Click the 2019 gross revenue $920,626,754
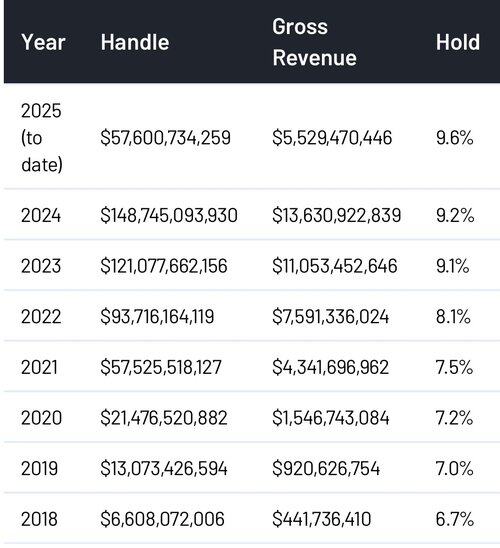The width and height of the screenshot is (500, 548). [326, 468]
